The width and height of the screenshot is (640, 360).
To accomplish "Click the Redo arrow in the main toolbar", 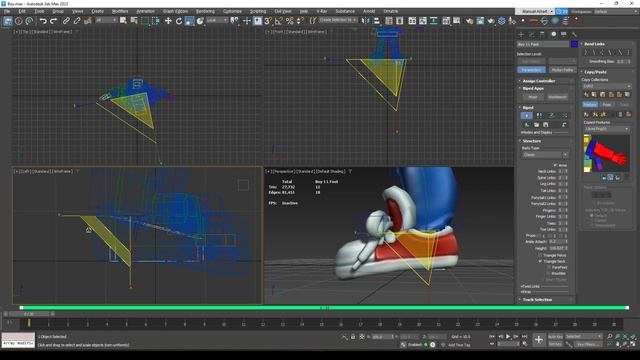I will [x=53, y=21].
